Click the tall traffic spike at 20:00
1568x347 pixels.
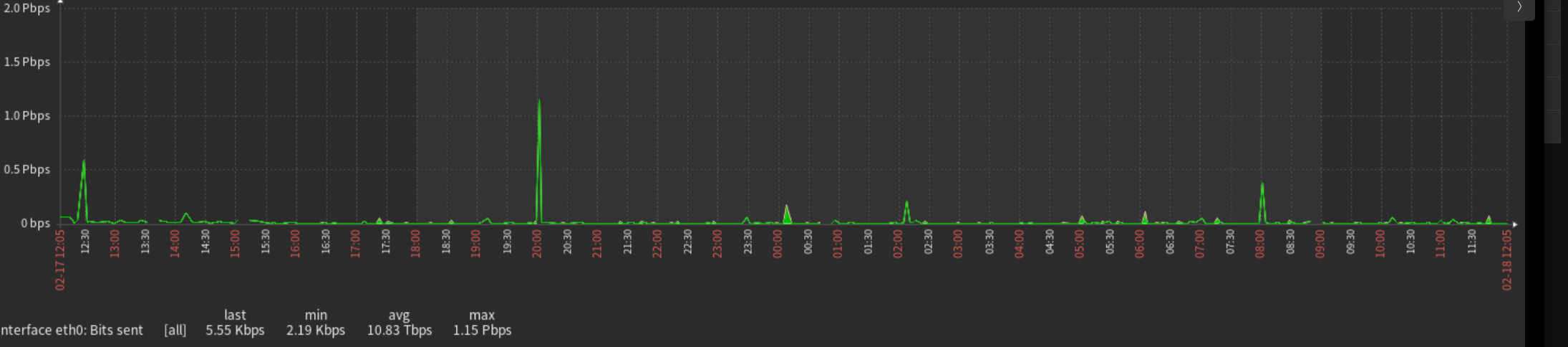pos(539,161)
